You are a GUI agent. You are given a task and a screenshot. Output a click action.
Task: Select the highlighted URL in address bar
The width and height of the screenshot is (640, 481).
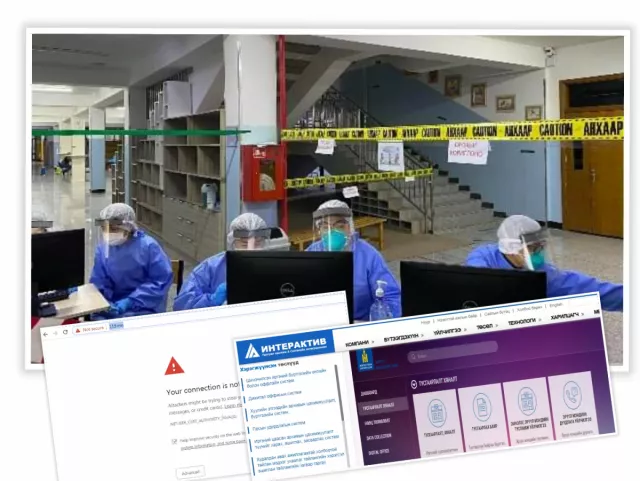pyautogui.click(x=116, y=326)
